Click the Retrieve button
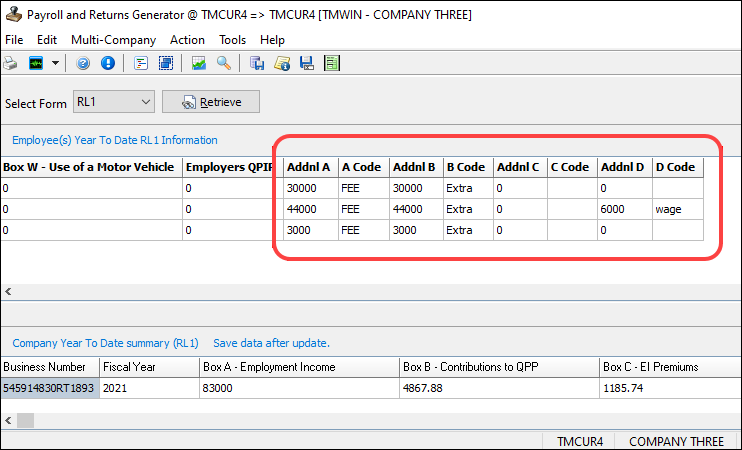 211,102
